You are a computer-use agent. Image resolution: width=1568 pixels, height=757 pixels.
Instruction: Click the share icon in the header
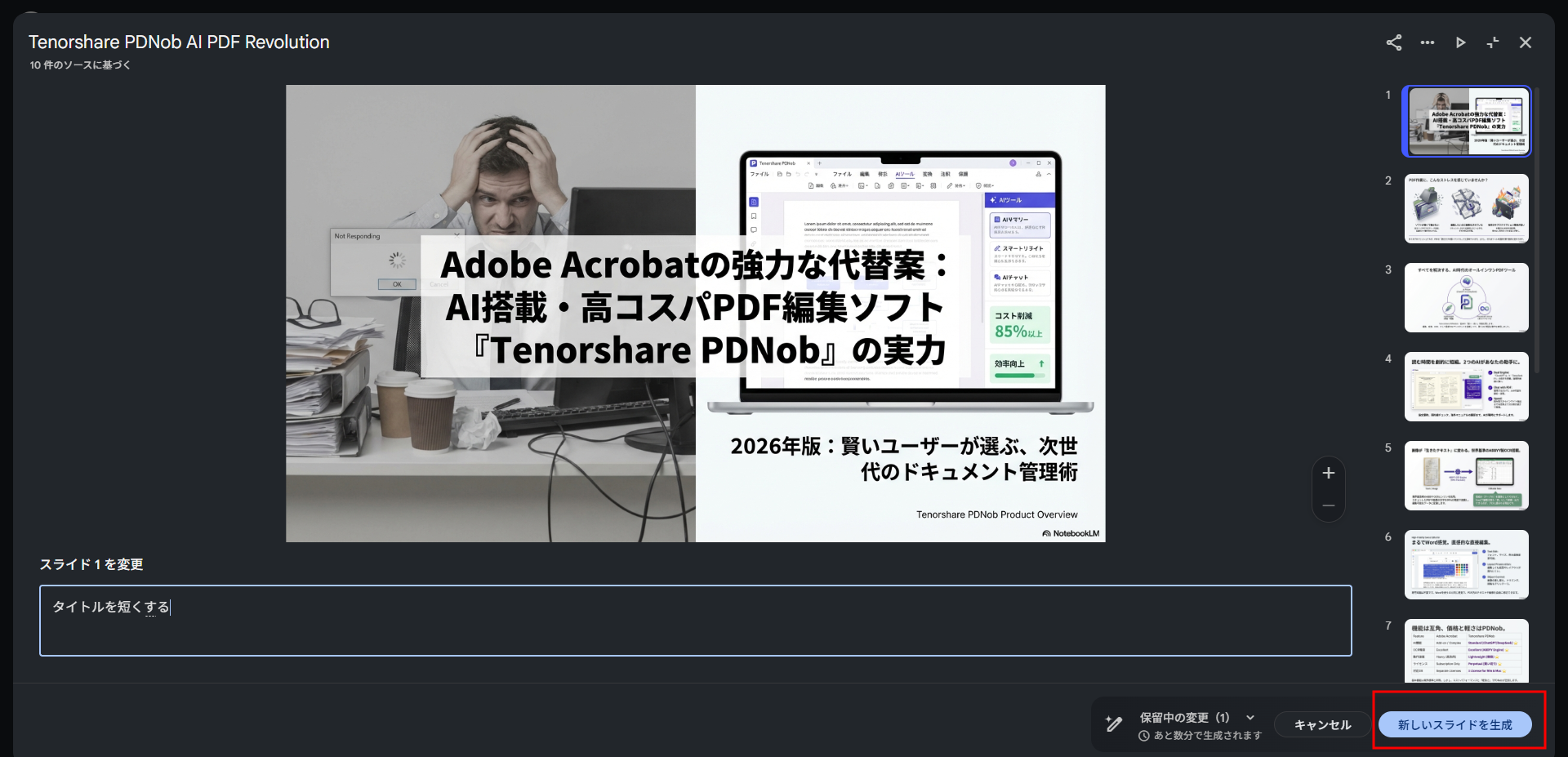click(x=1393, y=42)
